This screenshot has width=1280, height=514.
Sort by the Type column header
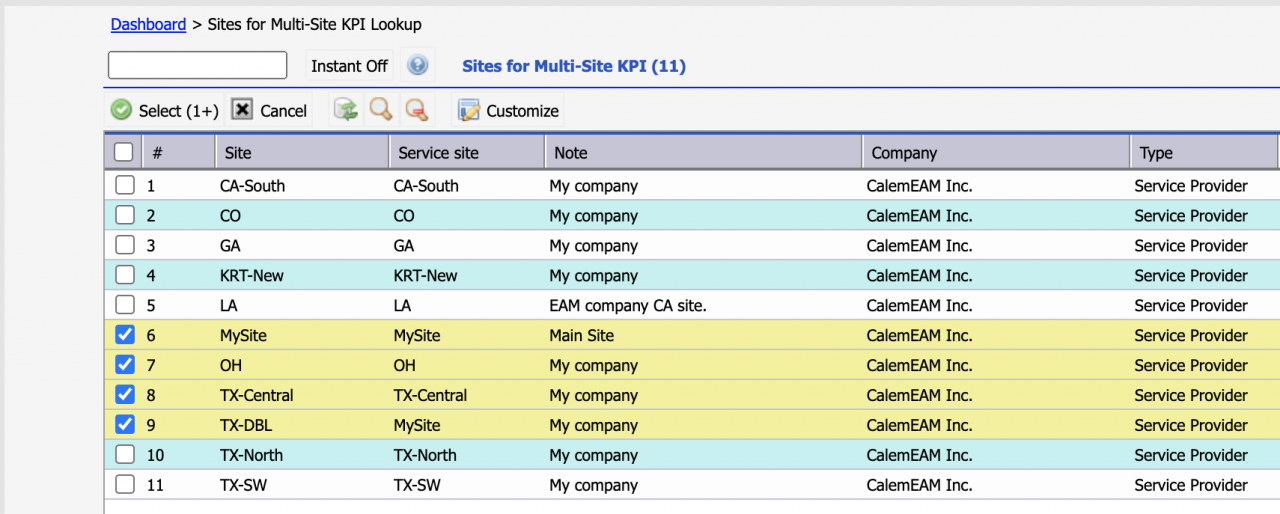click(x=1204, y=152)
